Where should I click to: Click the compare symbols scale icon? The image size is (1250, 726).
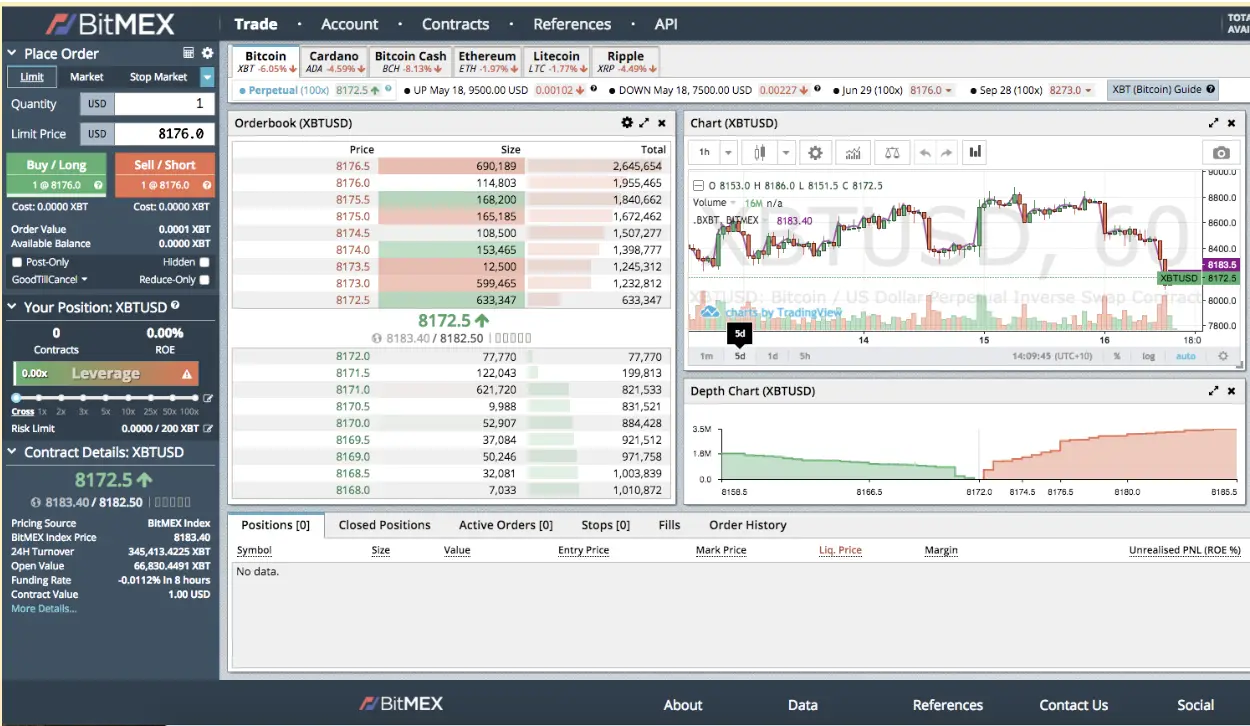pos(892,153)
